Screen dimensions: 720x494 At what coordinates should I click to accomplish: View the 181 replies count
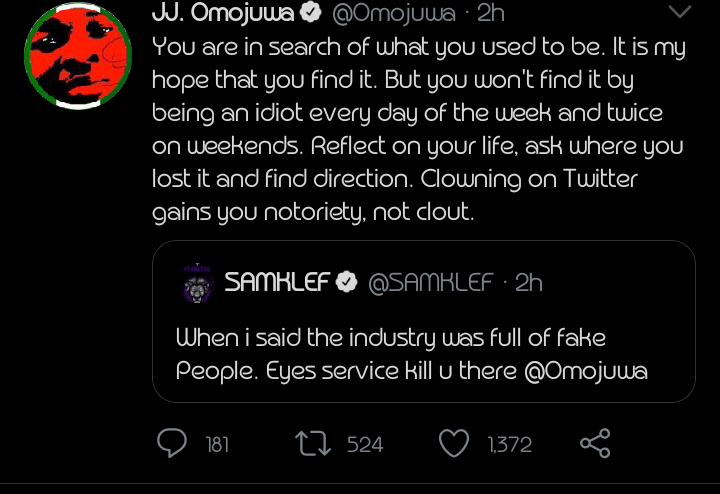point(217,444)
